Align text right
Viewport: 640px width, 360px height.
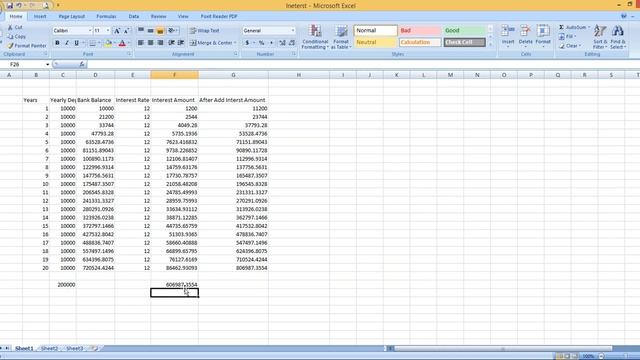160,43
